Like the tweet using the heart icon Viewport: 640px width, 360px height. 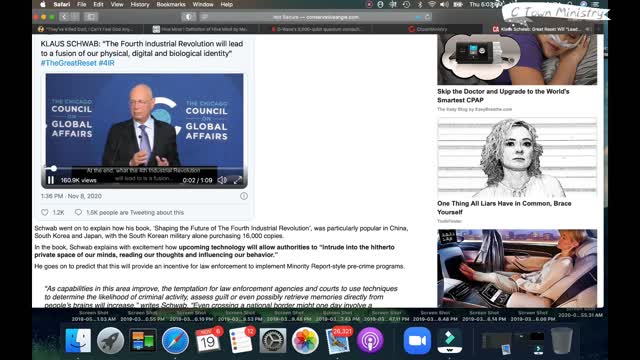pos(45,212)
